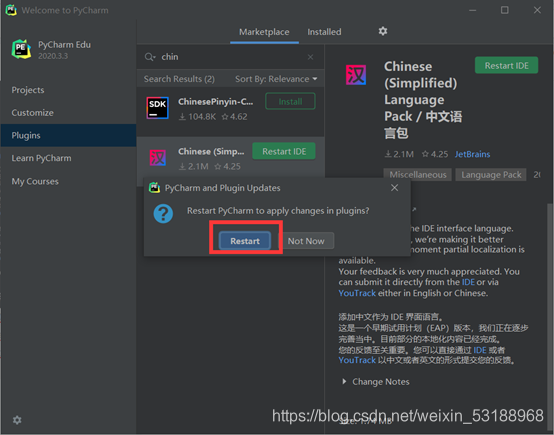
Task: Click the PyCharm Edu logo icon
Action: [21, 49]
